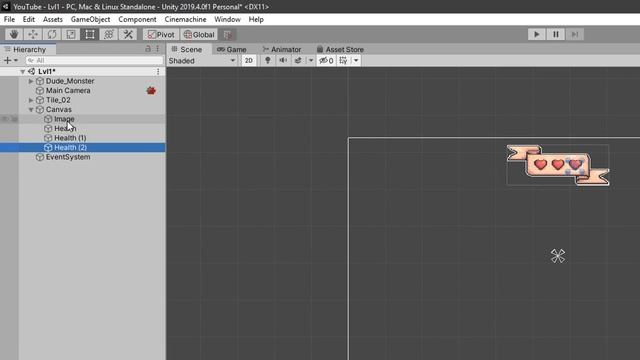Toggle 2D scene view
The height and width of the screenshot is (360, 640).
click(x=249, y=60)
